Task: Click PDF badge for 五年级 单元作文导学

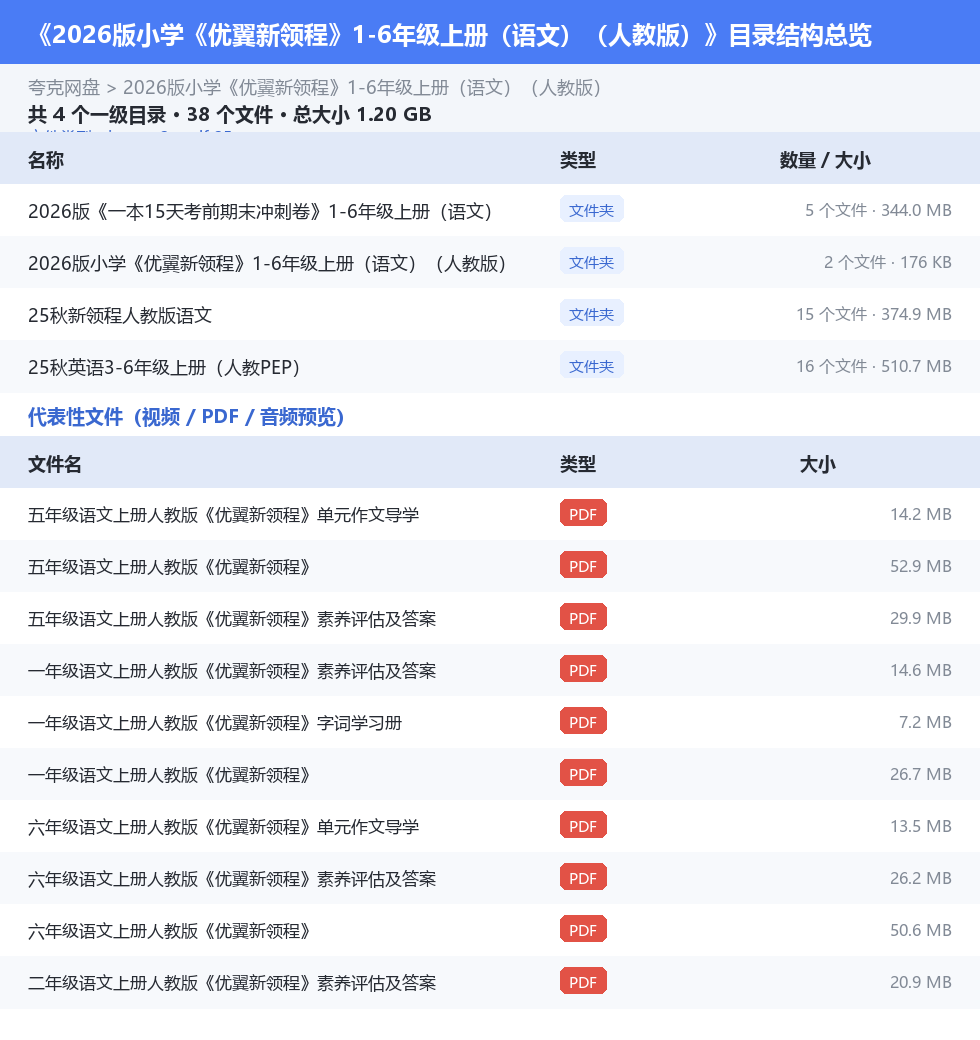Action: tap(583, 513)
